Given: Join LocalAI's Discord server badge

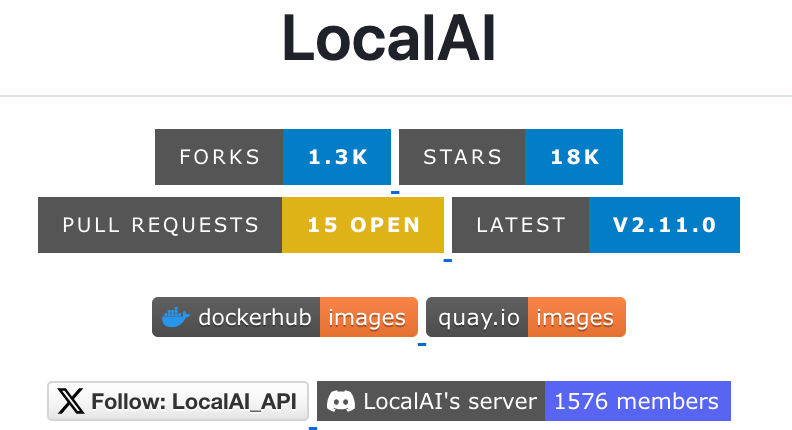Looking at the screenshot, I should click(524, 401).
